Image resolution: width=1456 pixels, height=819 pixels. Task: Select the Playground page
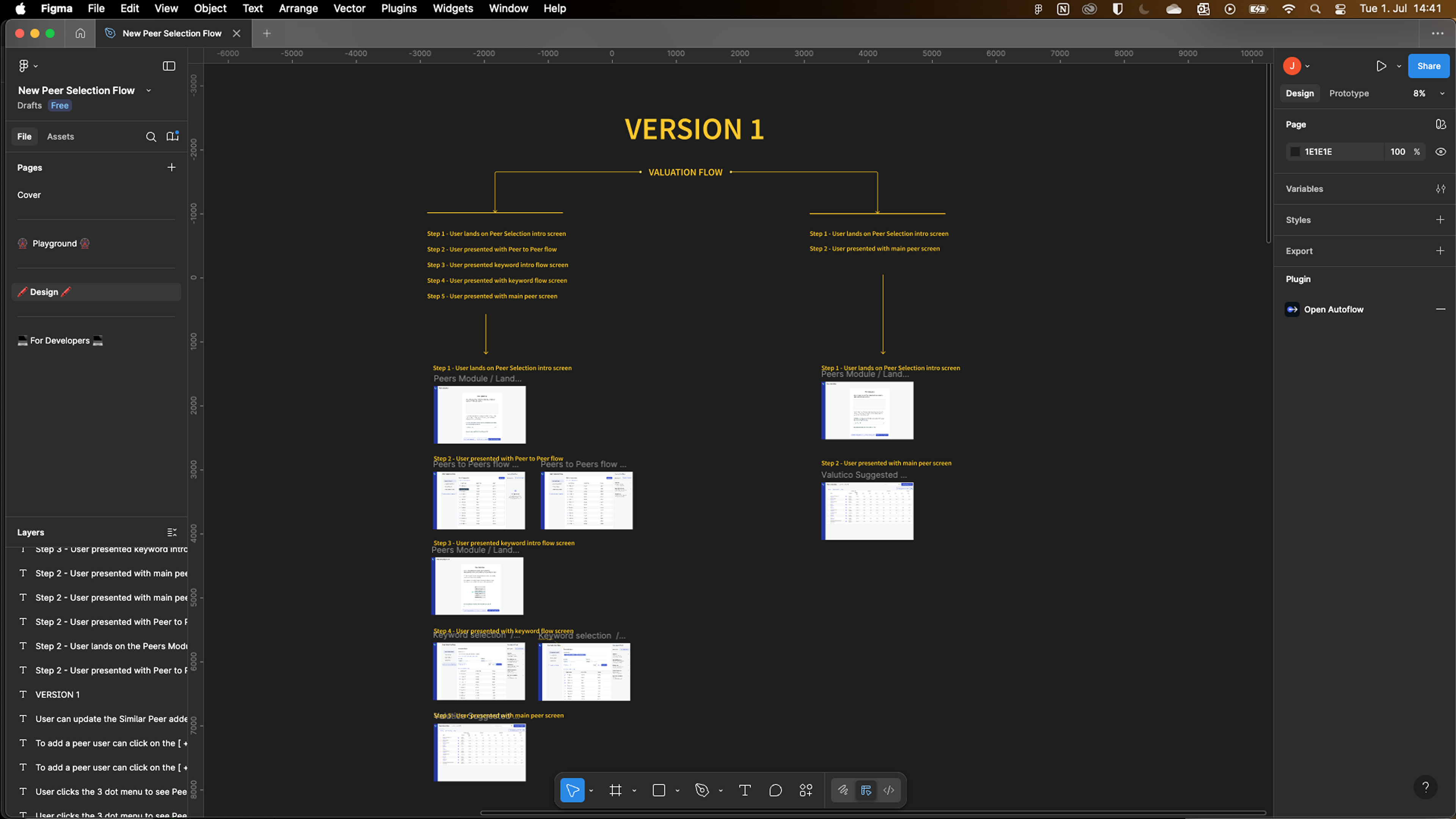[54, 243]
